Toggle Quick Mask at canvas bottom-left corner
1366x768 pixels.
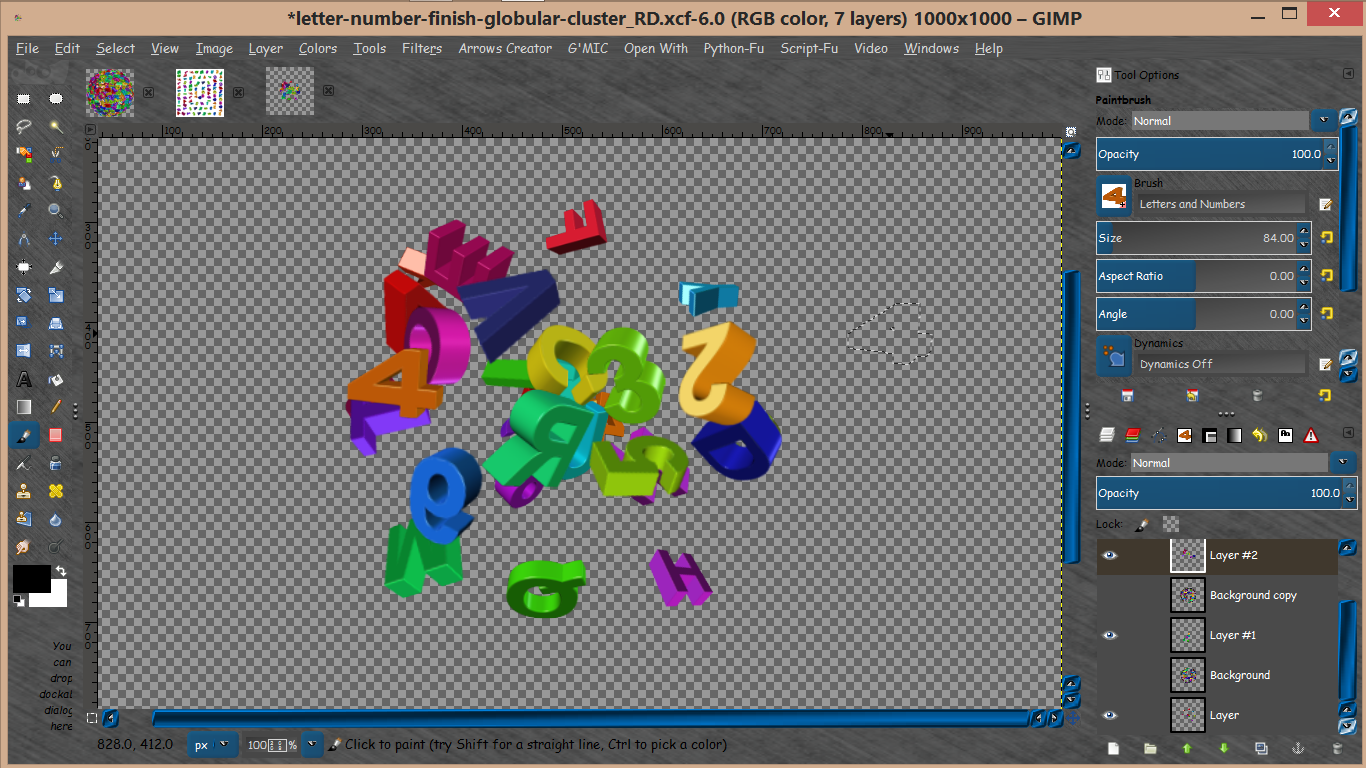point(91,718)
